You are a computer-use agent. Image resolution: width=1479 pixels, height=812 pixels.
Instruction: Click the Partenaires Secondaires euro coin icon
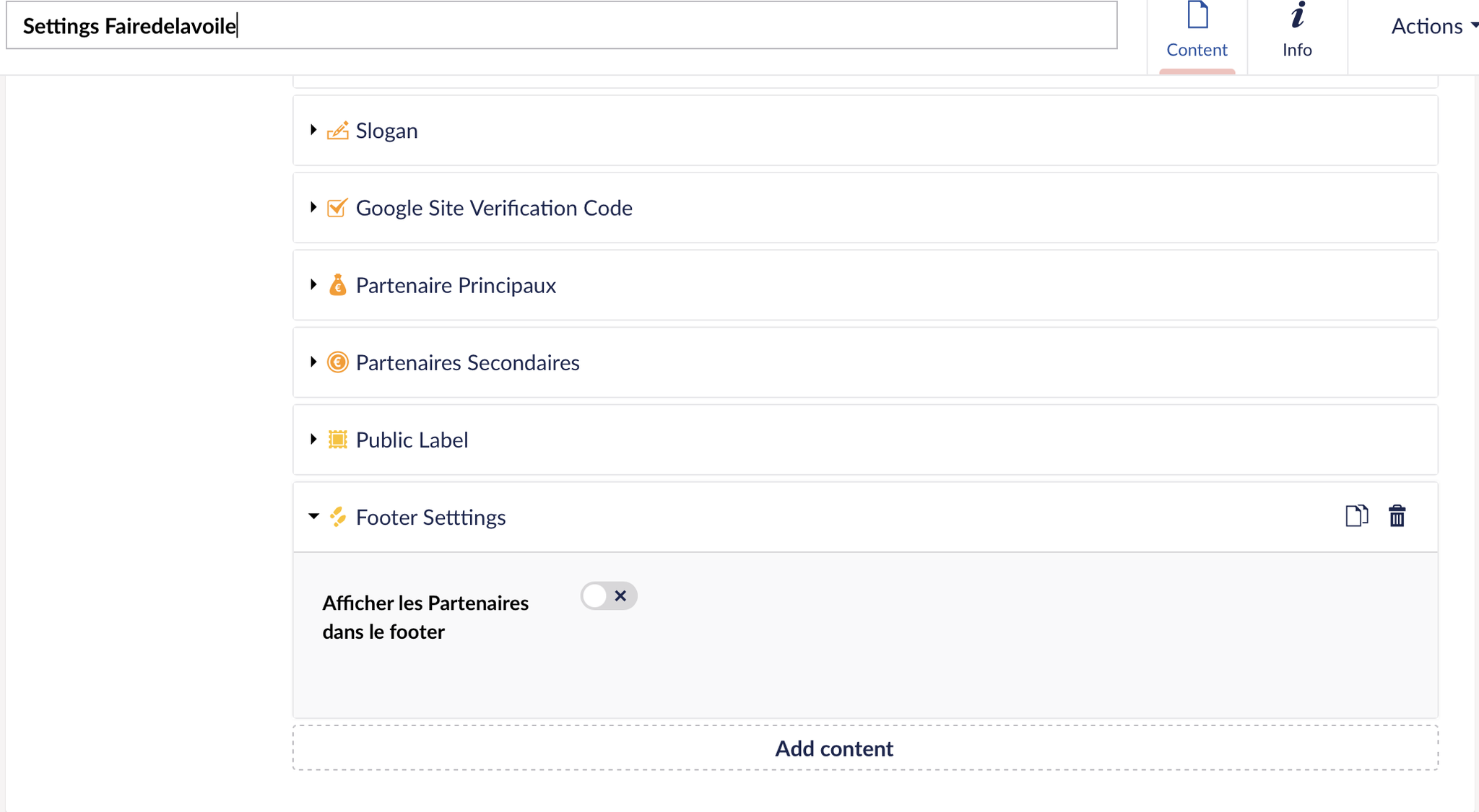(337, 362)
